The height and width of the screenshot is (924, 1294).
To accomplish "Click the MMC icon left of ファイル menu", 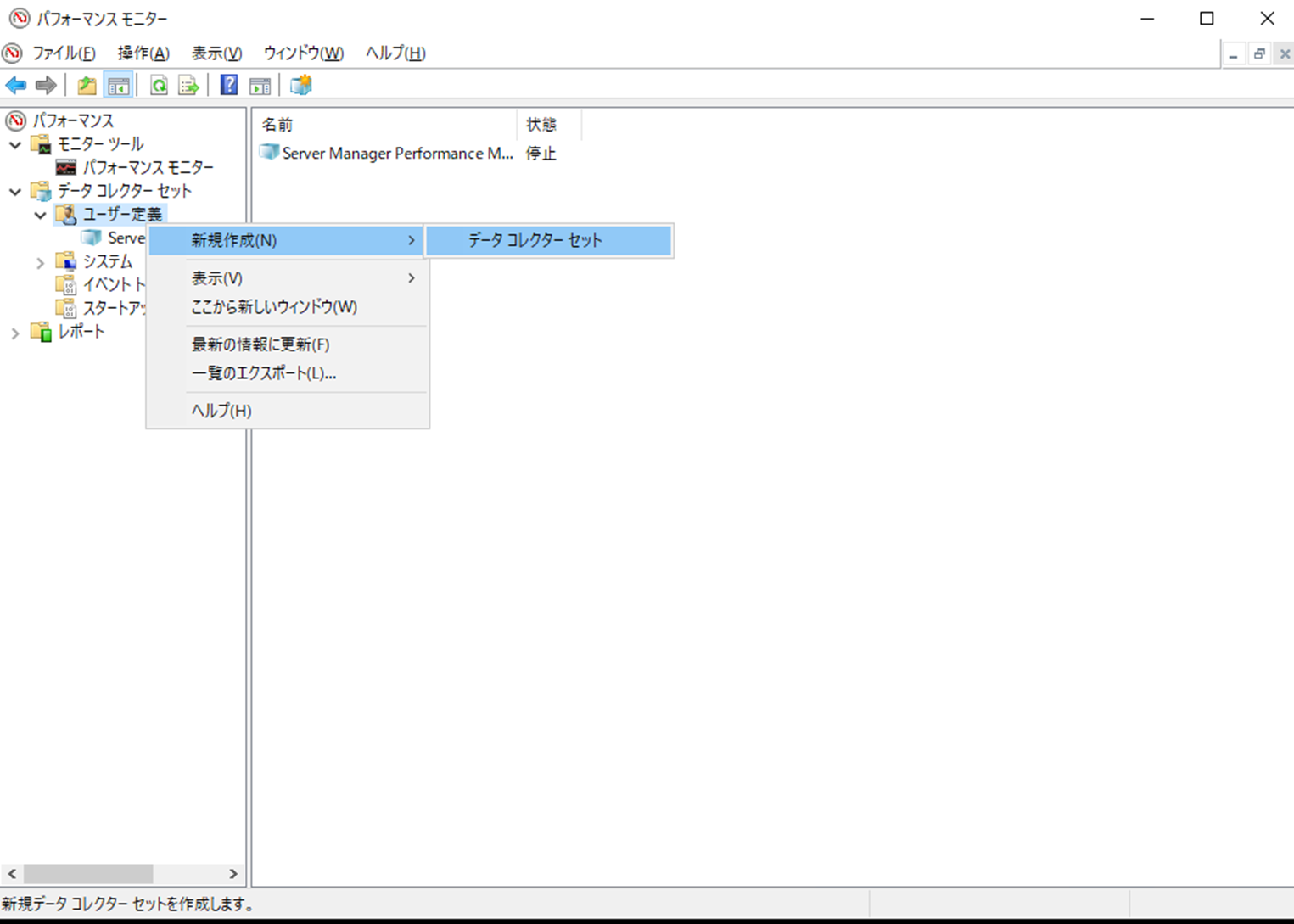I will (x=13, y=53).
